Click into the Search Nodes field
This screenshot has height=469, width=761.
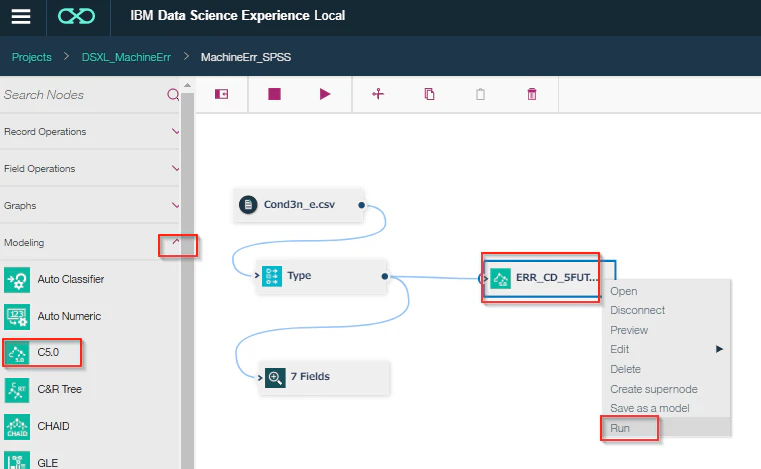83,95
